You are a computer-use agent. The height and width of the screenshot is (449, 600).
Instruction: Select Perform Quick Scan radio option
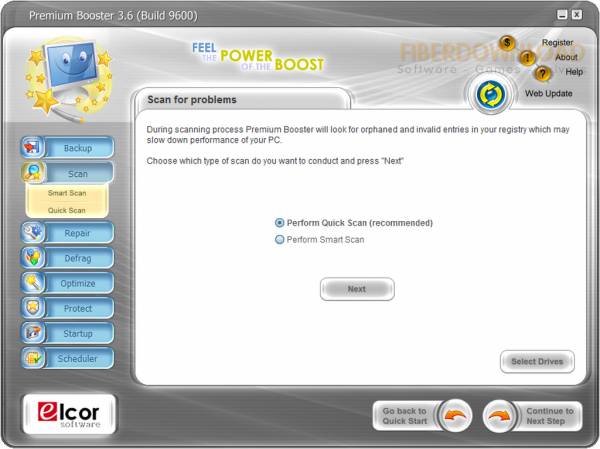[280, 223]
